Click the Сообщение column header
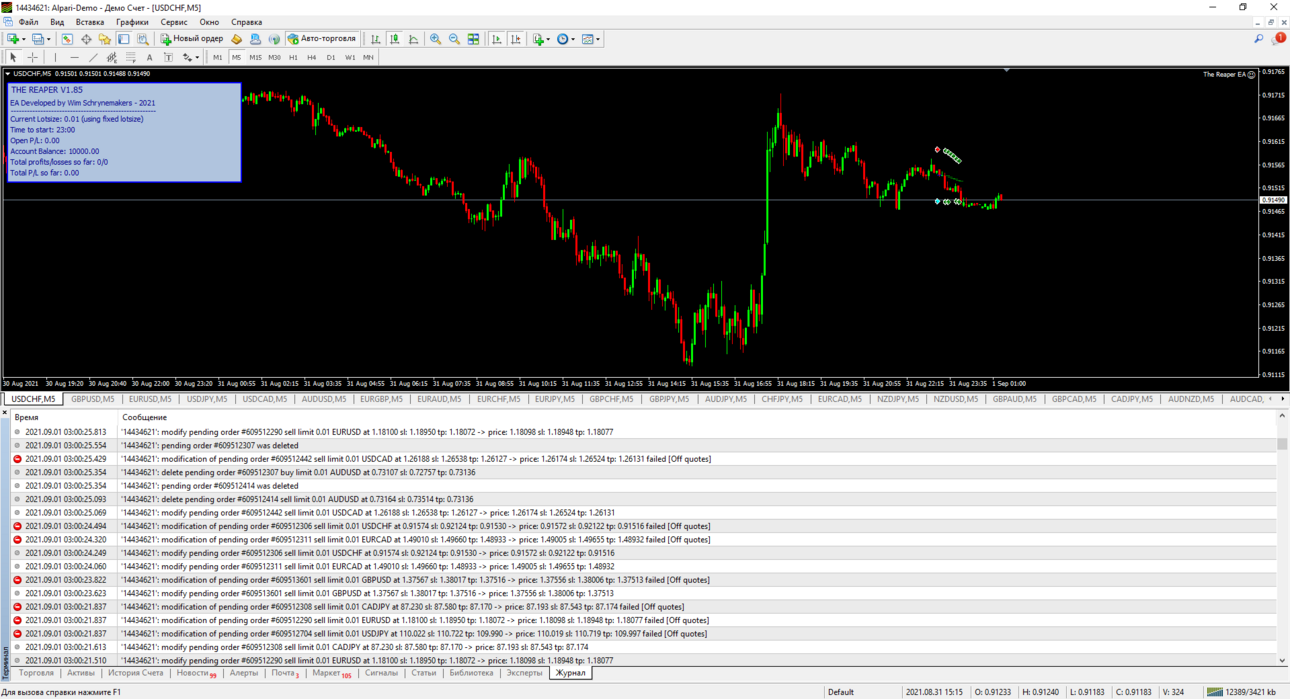This screenshot has width=1290, height=699. (145, 417)
